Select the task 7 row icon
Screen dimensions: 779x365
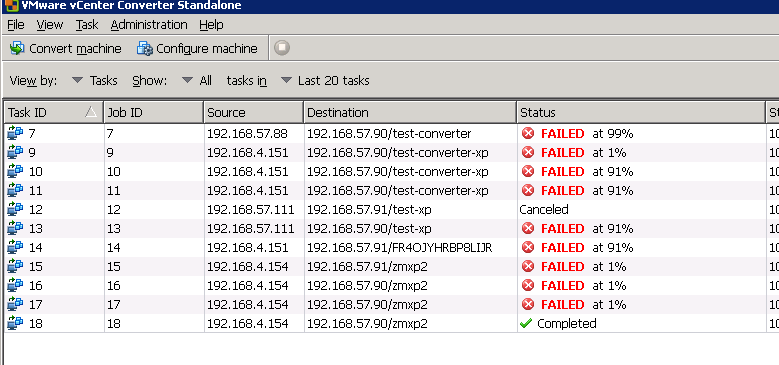coord(16,134)
